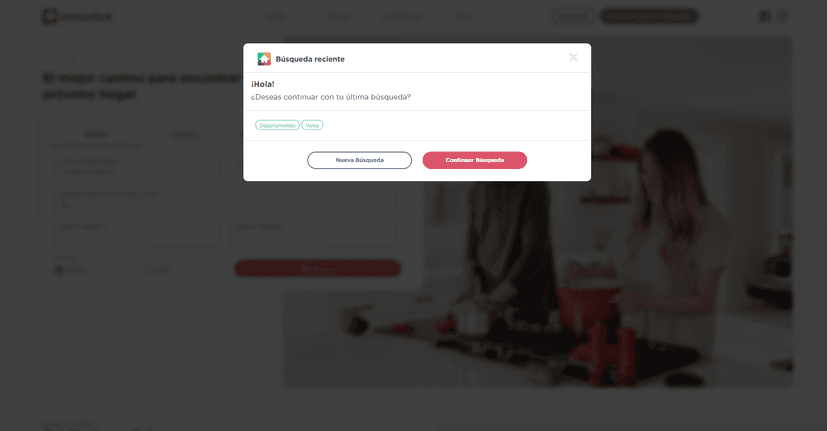This screenshot has width=828, height=431.
Task: Click the outlined button in the header
Action: click(573, 16)
